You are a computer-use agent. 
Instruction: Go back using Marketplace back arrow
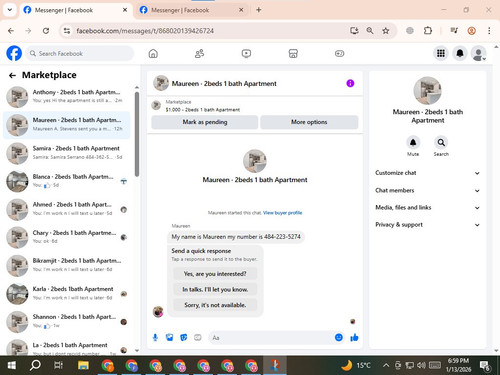[12, 75]
